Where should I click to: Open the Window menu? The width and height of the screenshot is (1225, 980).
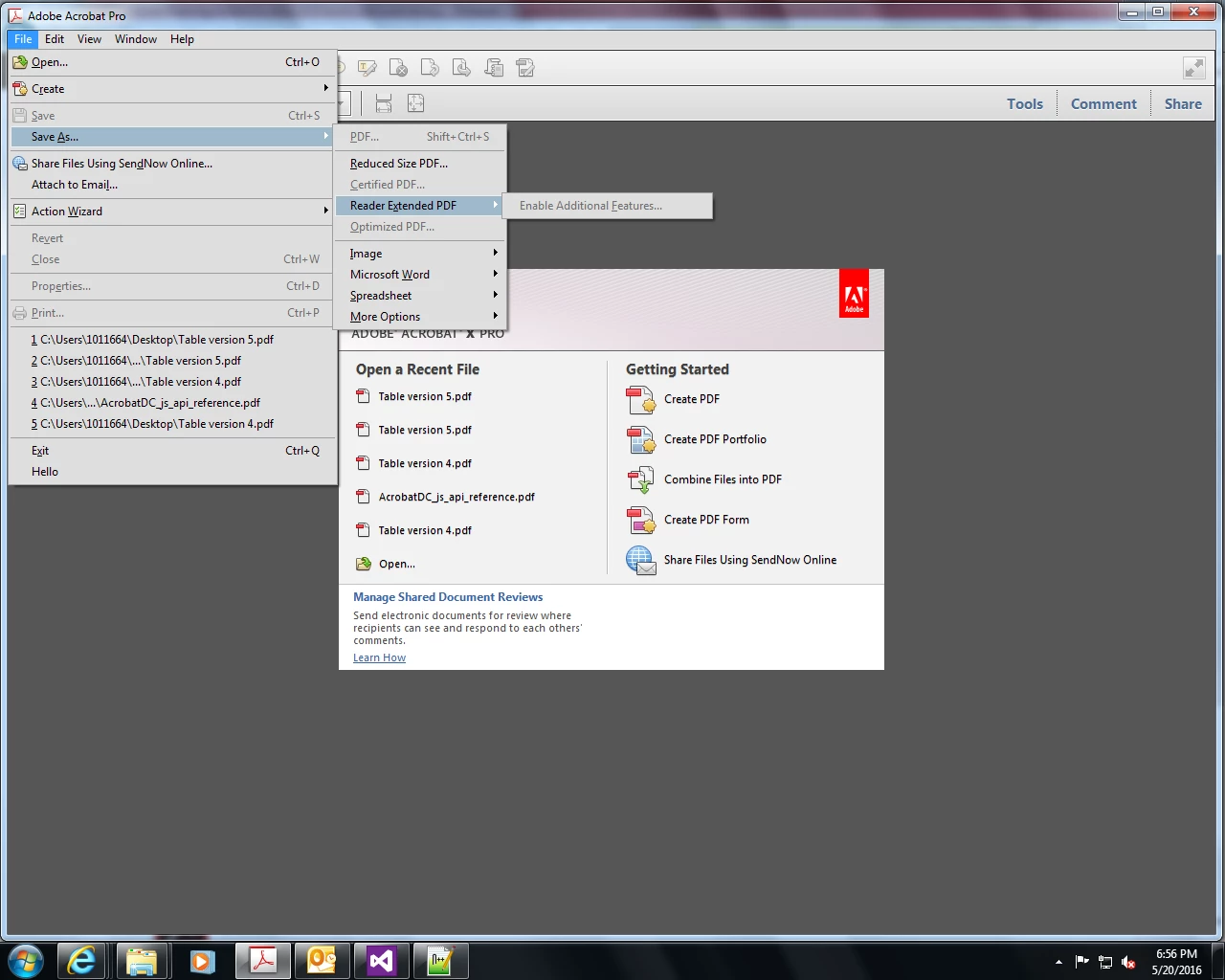[136, 38]
